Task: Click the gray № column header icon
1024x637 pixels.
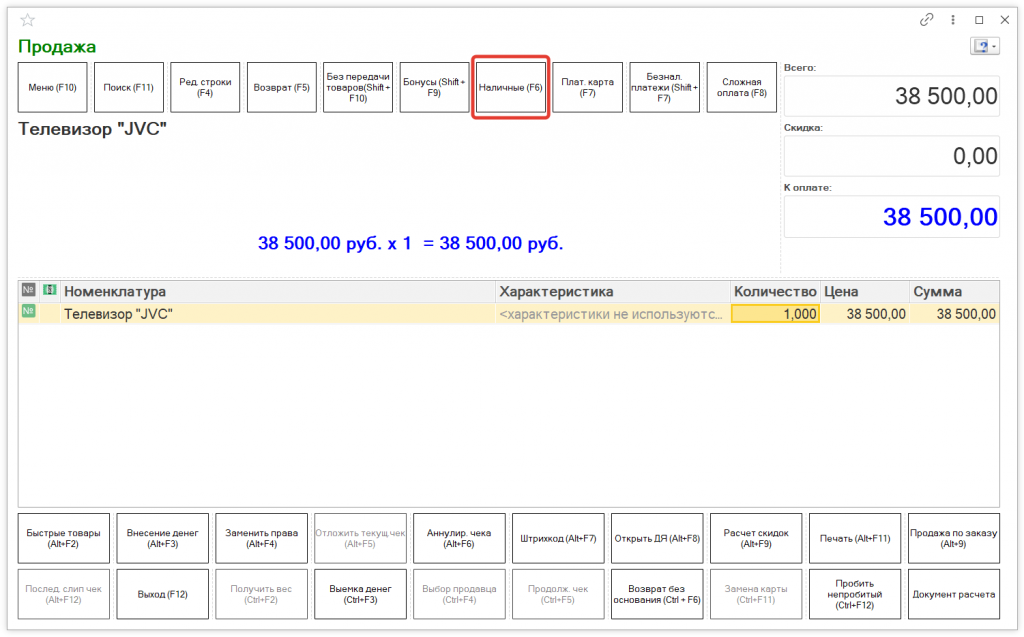Action: pos(28,290)
